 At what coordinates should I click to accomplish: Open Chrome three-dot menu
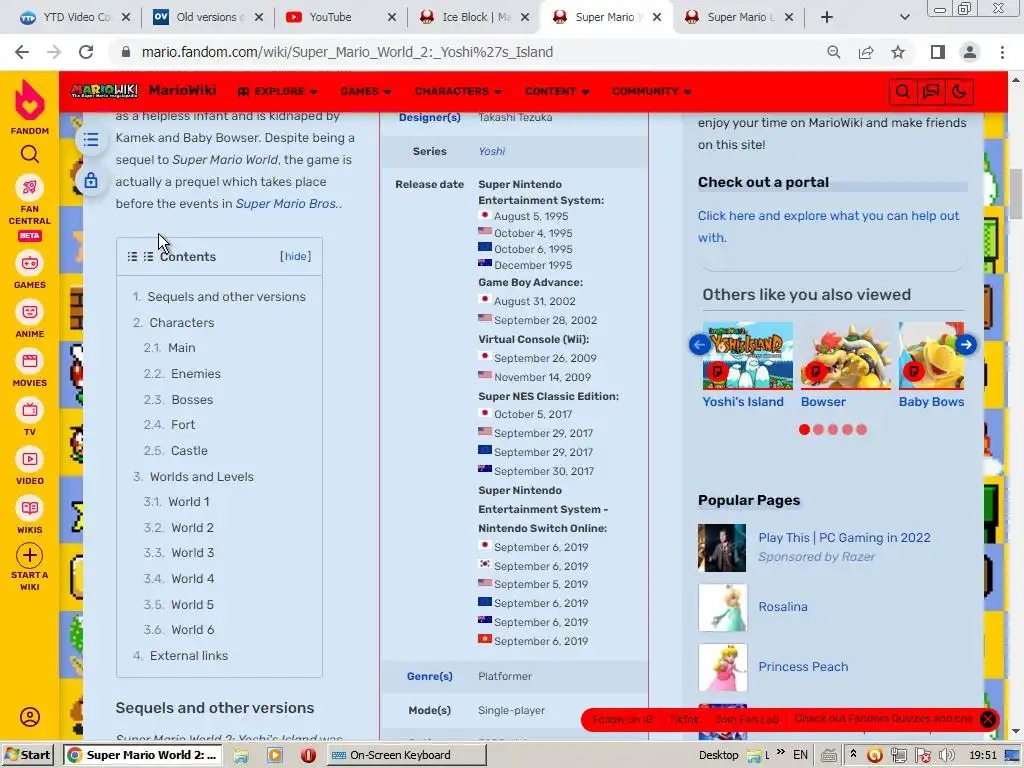click(1002, 52)
